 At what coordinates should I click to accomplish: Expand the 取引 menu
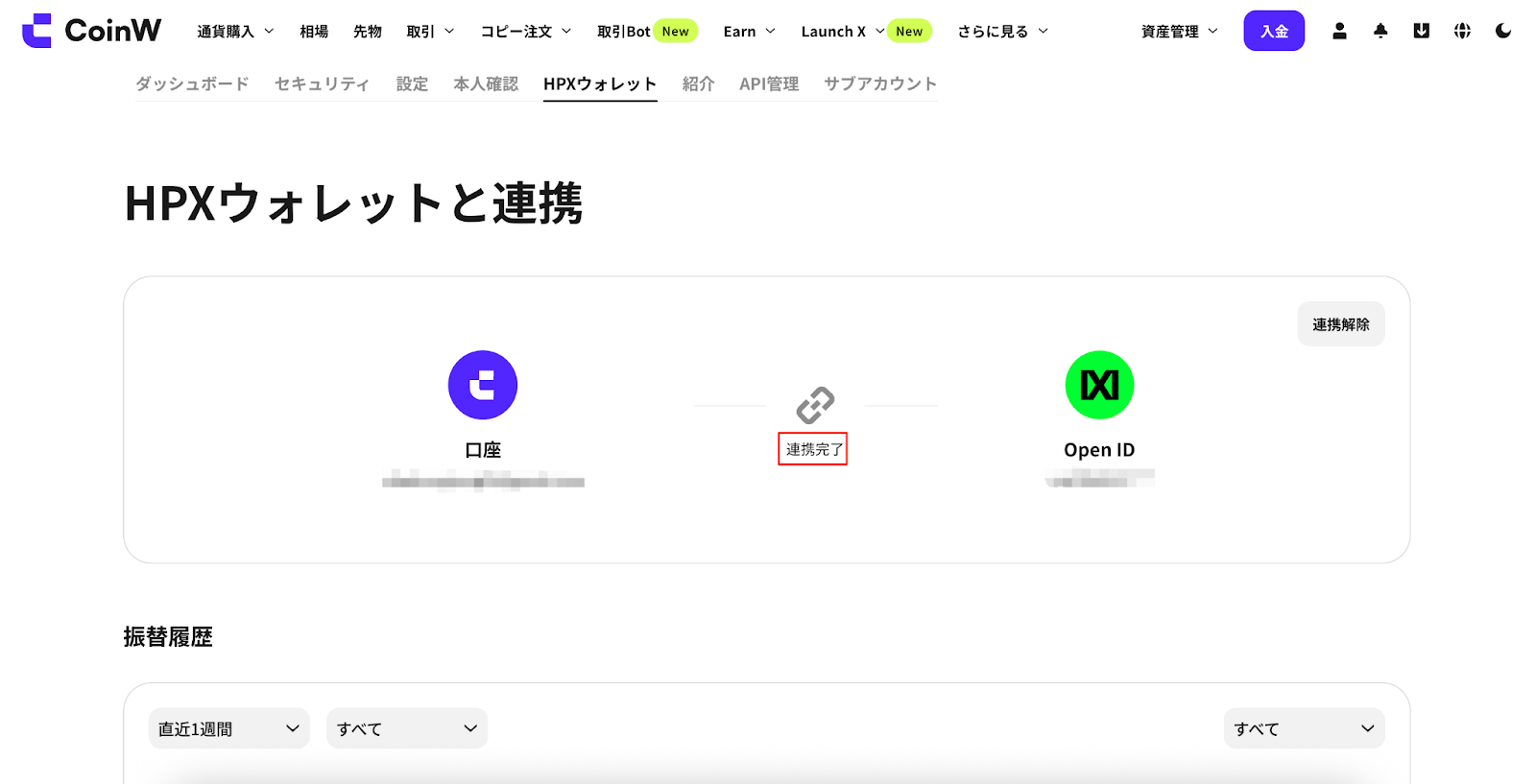coord(430,32)
